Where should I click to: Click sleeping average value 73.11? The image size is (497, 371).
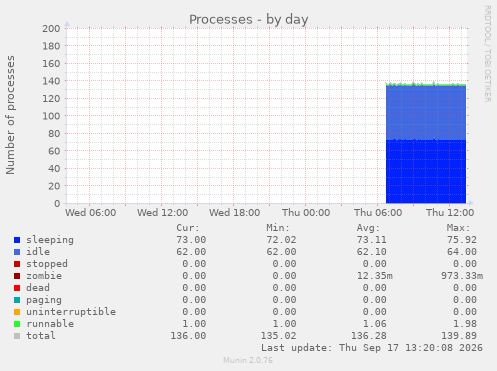click(x=371, y=240)
